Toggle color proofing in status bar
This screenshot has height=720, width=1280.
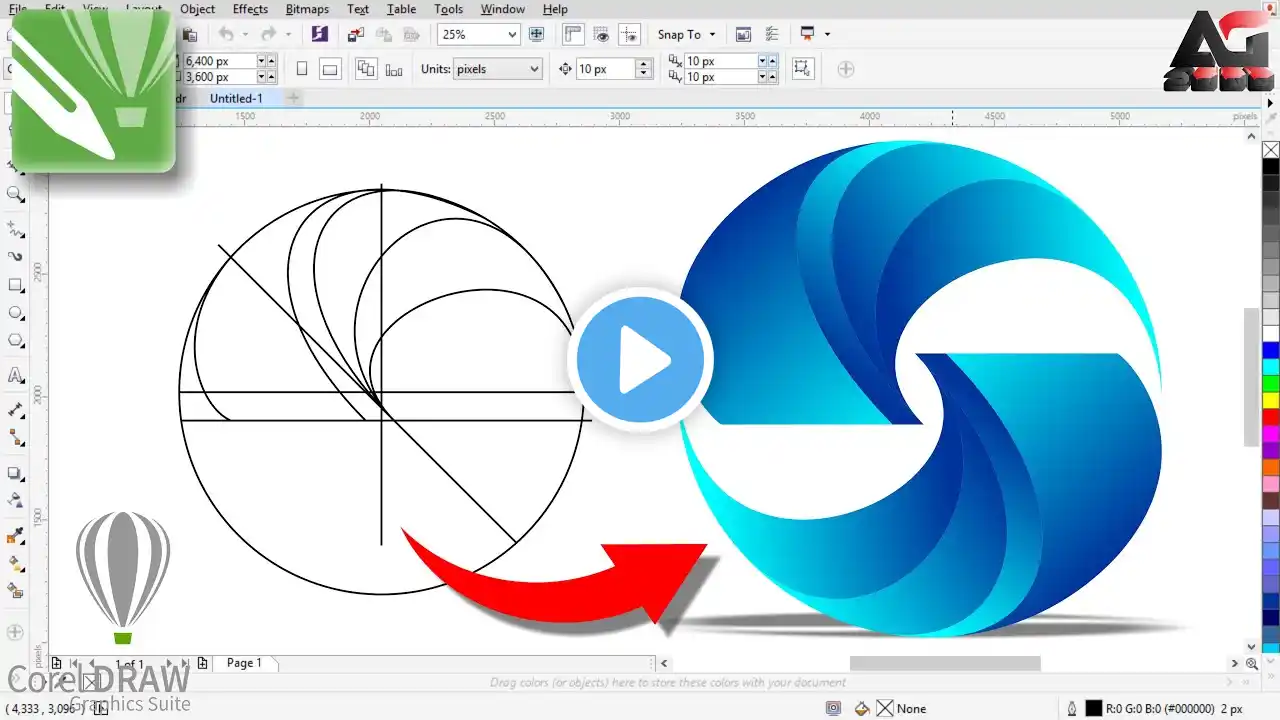coord(833,708)
